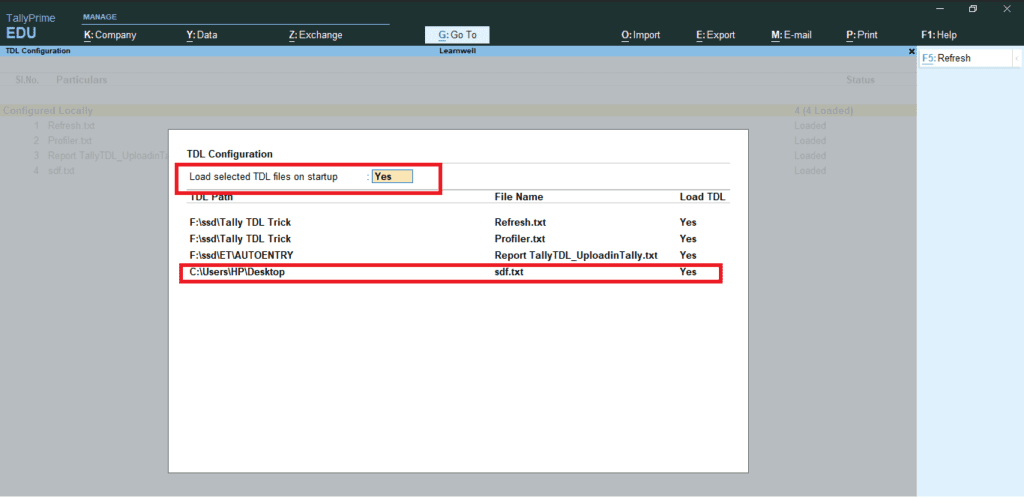Collapse the right button panel arrow
This screenshot has width=1024, height=498.
(x=1017, y=59)
